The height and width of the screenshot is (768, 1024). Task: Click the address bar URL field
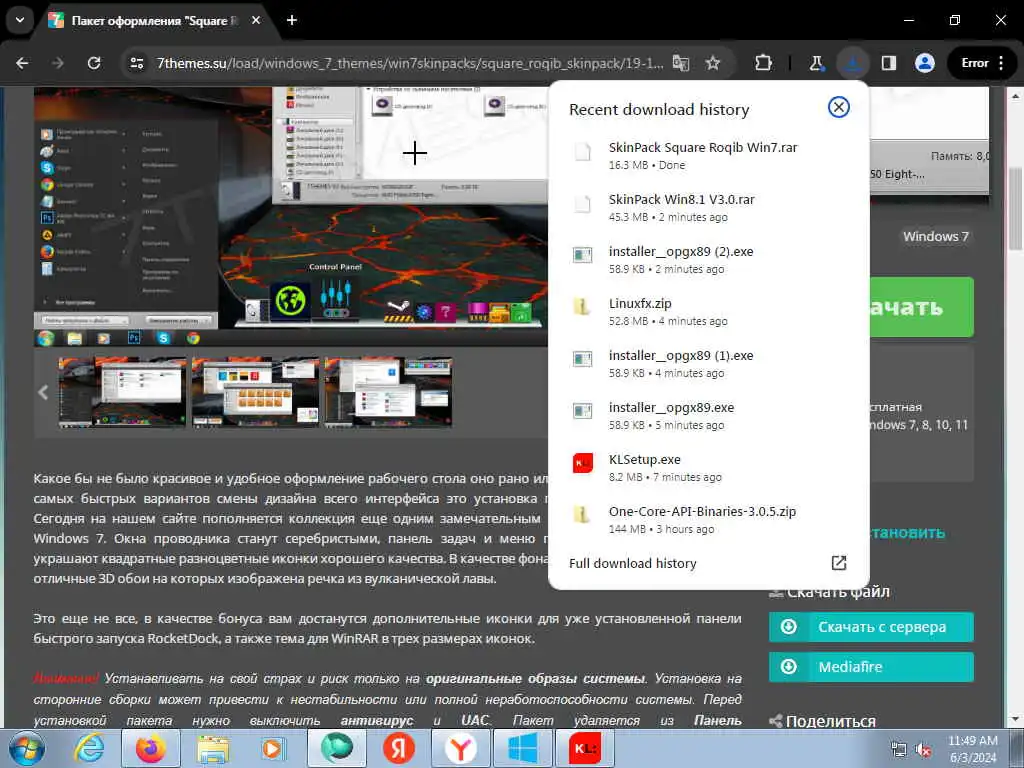[409, 63]
